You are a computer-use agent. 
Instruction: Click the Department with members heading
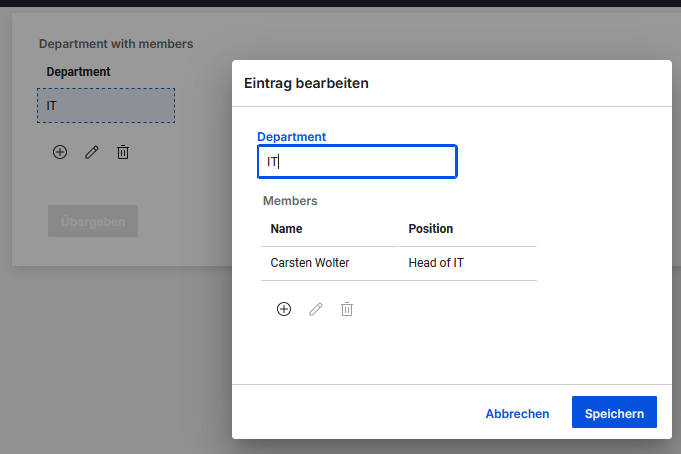point(116,44)
